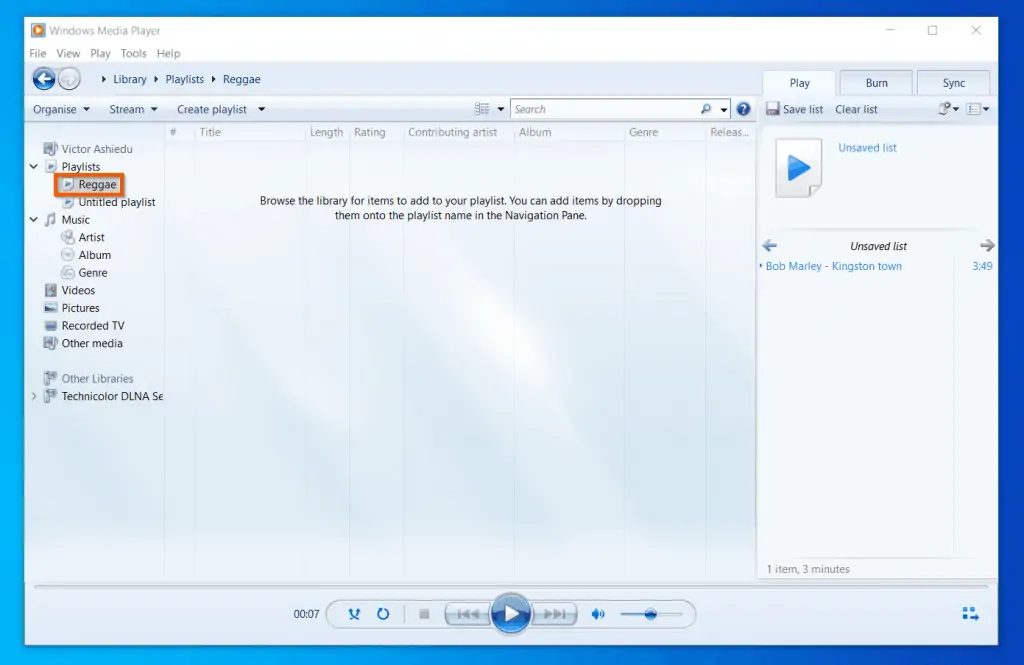This screenshot has width=1024, height=665.
Task: Mute the audio volume
Action: point(597,614)
